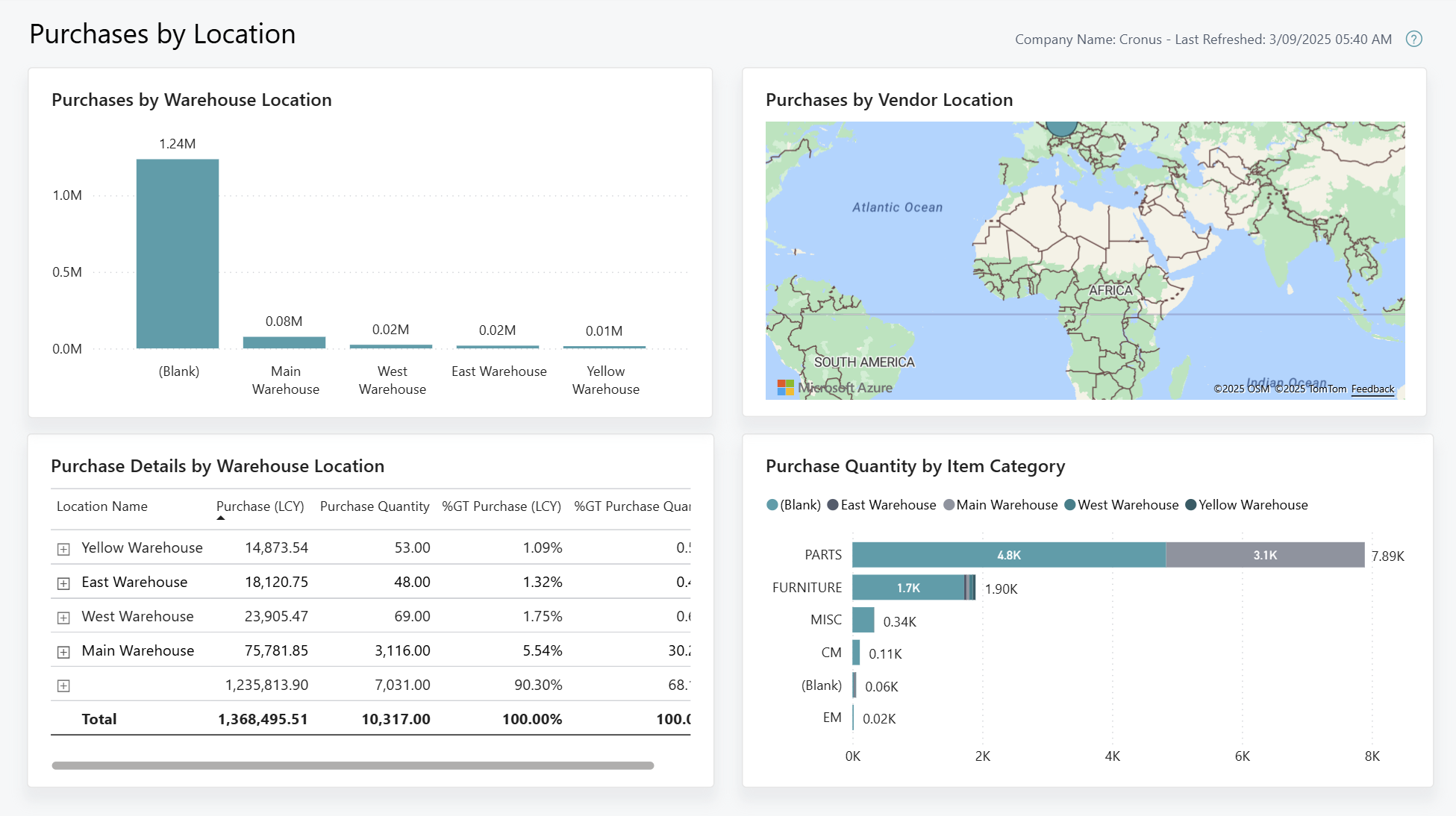This screenshot has height=816, width=1456.
Task: Select the East Warehouse legend circle icon
Action: click(x=833, y=505)
